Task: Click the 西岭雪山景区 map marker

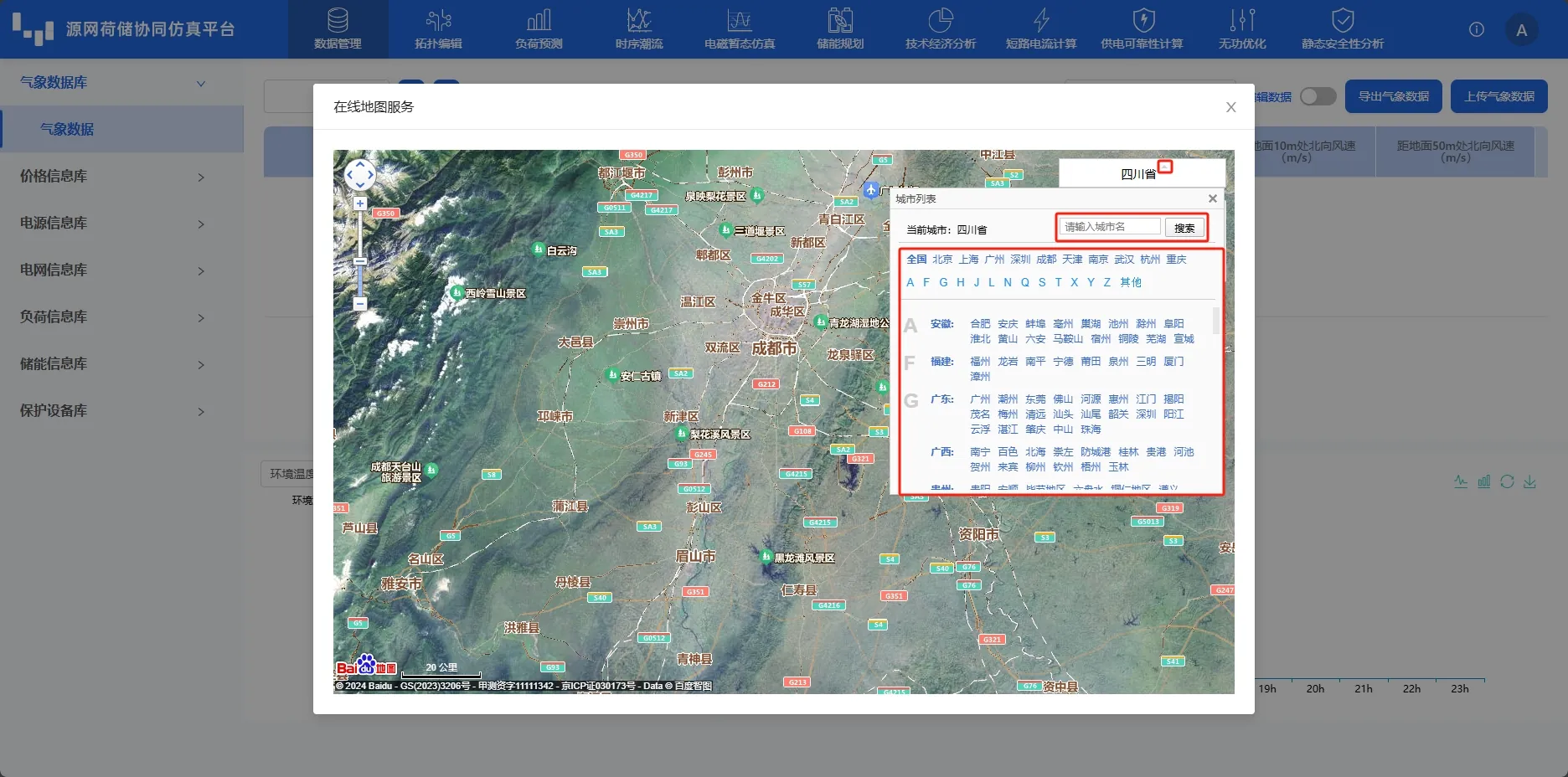Action: pos(456,292)
